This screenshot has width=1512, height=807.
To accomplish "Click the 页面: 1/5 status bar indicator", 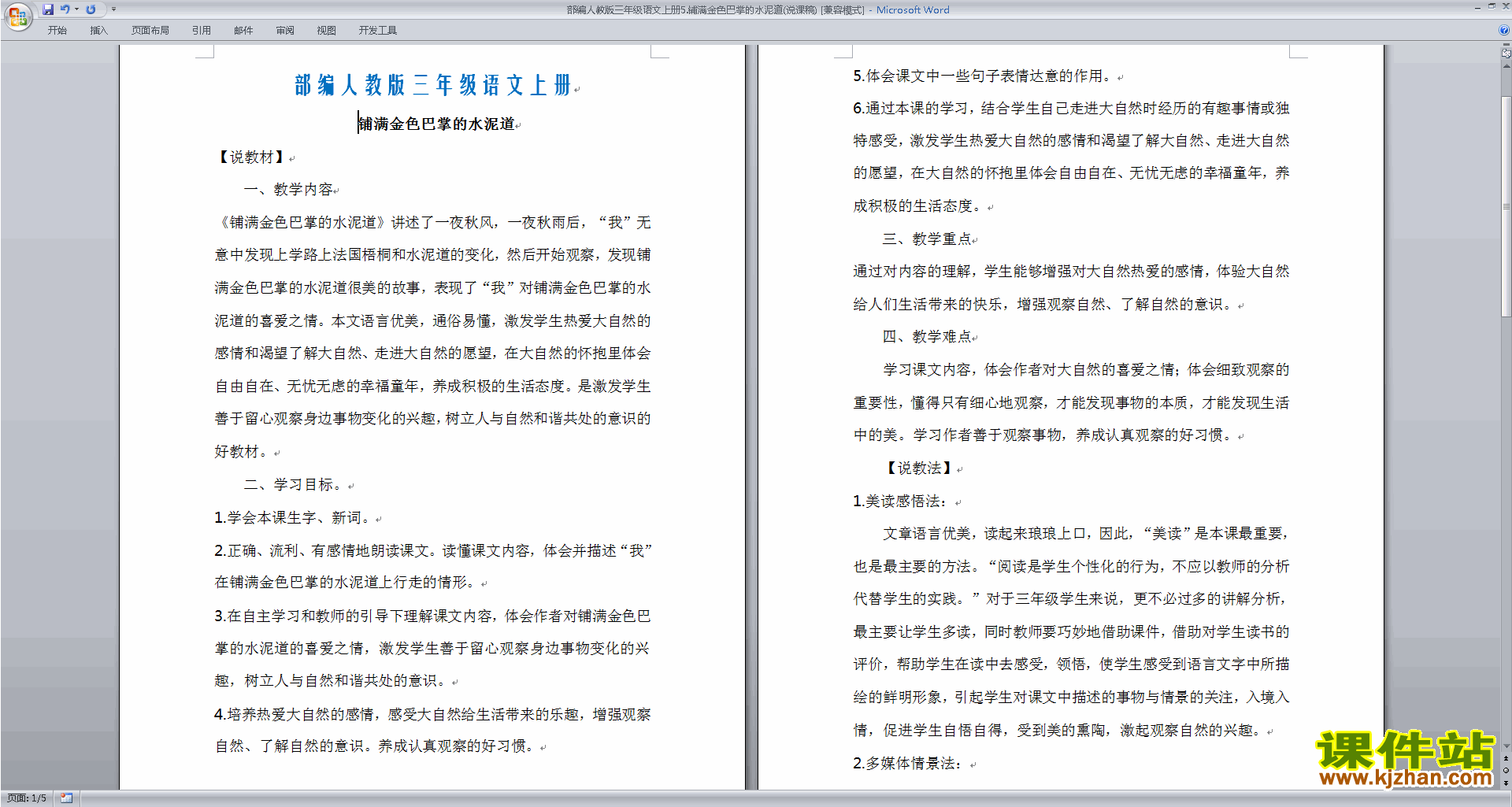I will coord(27,798).
